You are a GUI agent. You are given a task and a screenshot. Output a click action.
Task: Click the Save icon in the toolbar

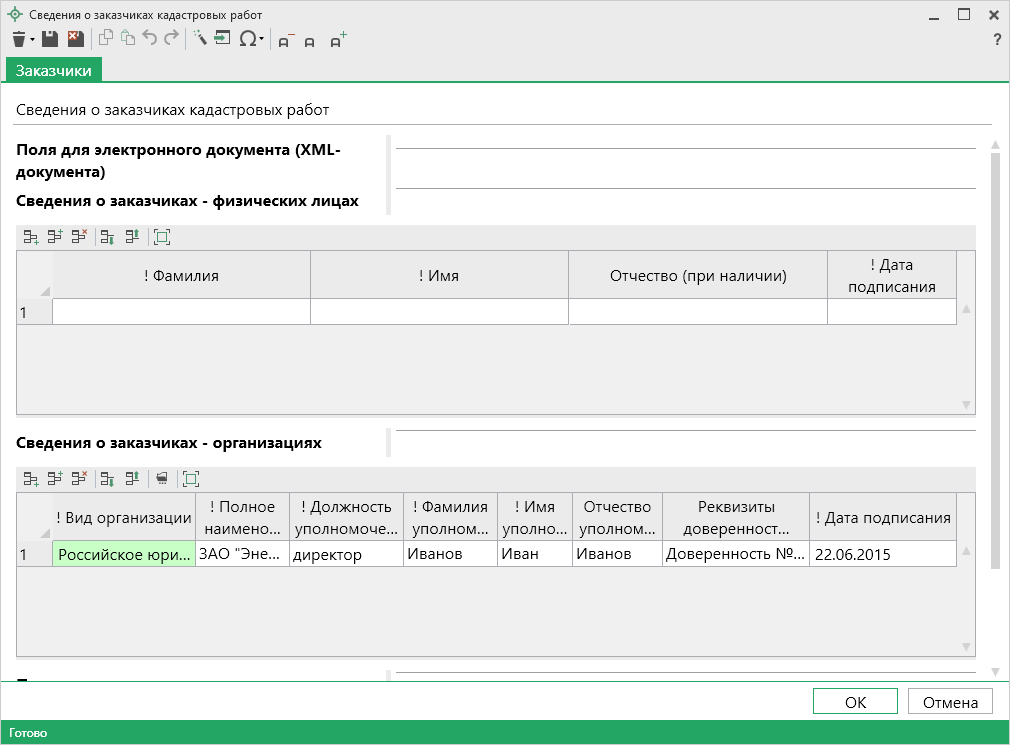50,39
